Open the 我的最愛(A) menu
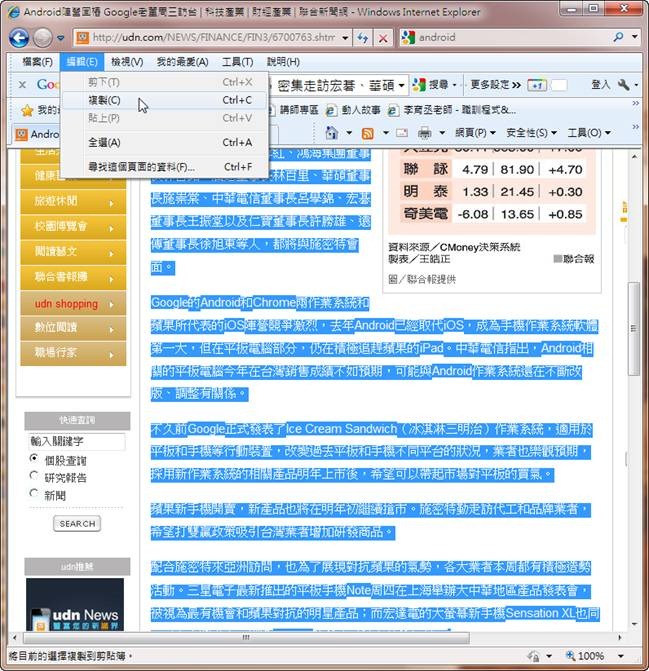The height and width of the screenshot is (671, 649). point(182,62)
